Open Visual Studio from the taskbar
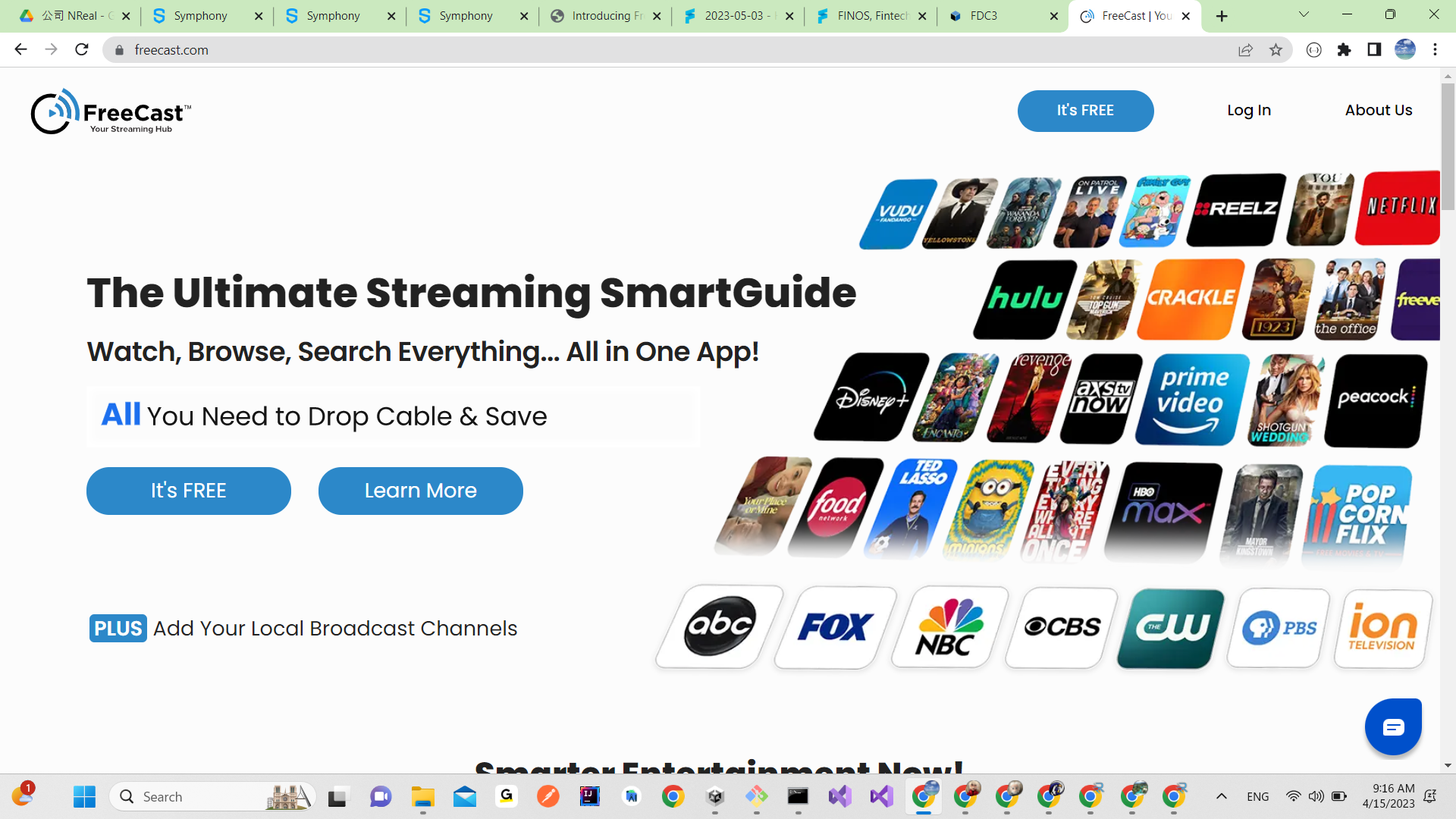This screenshot has height=819, width=1456. click(x=840, y=796)
